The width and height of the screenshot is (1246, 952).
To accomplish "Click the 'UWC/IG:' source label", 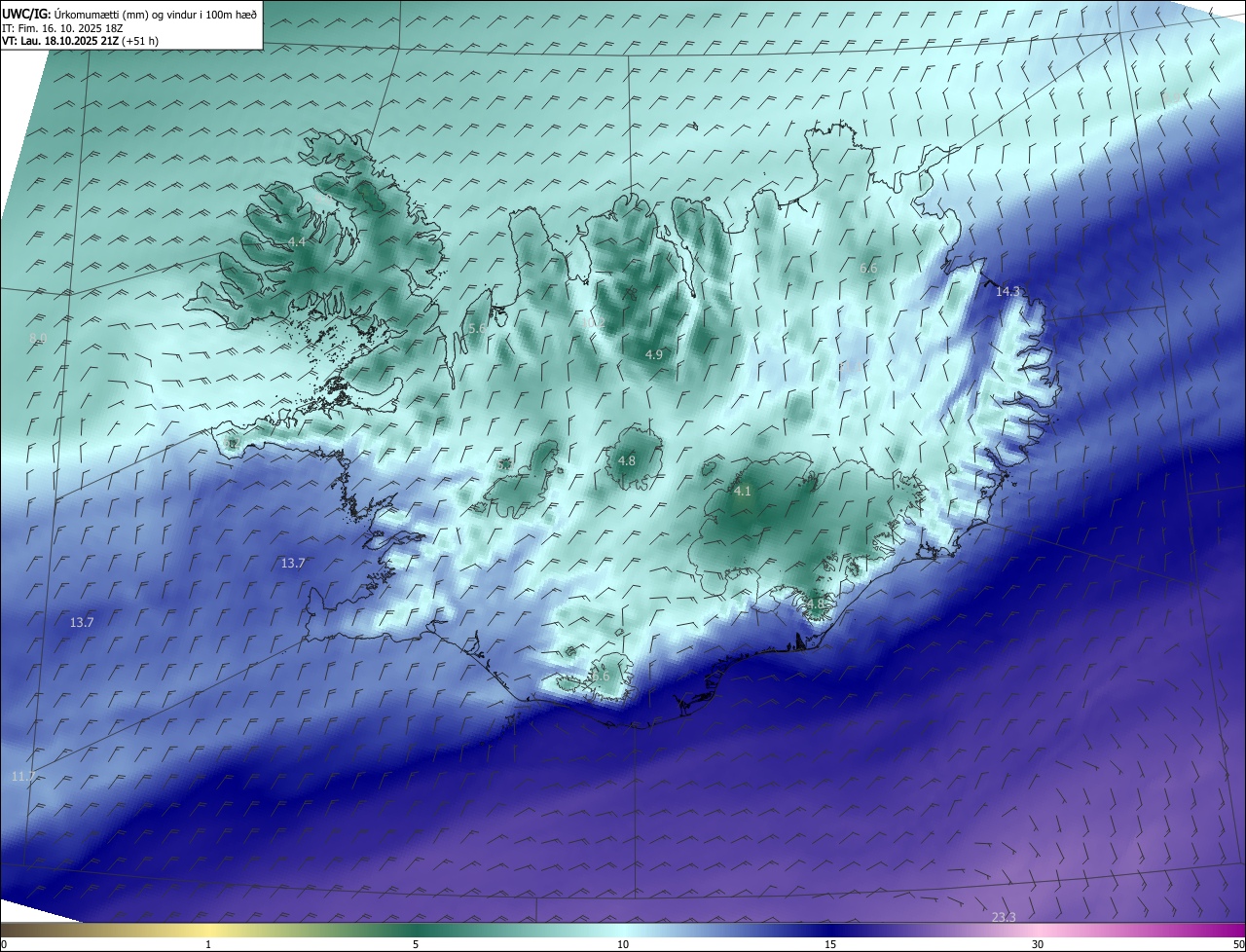I will tap(26, 14).
